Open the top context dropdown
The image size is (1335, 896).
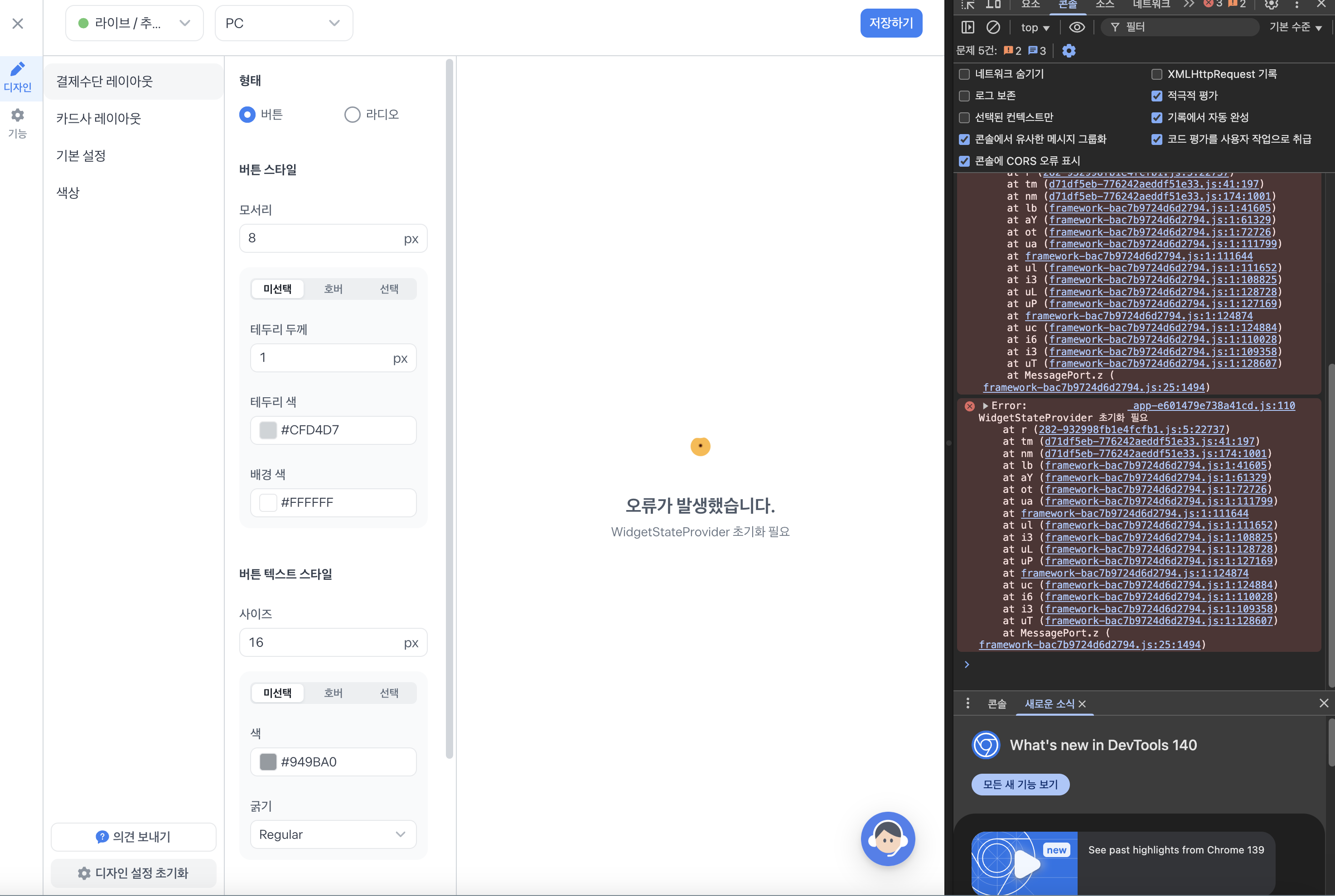[1035, 28]
